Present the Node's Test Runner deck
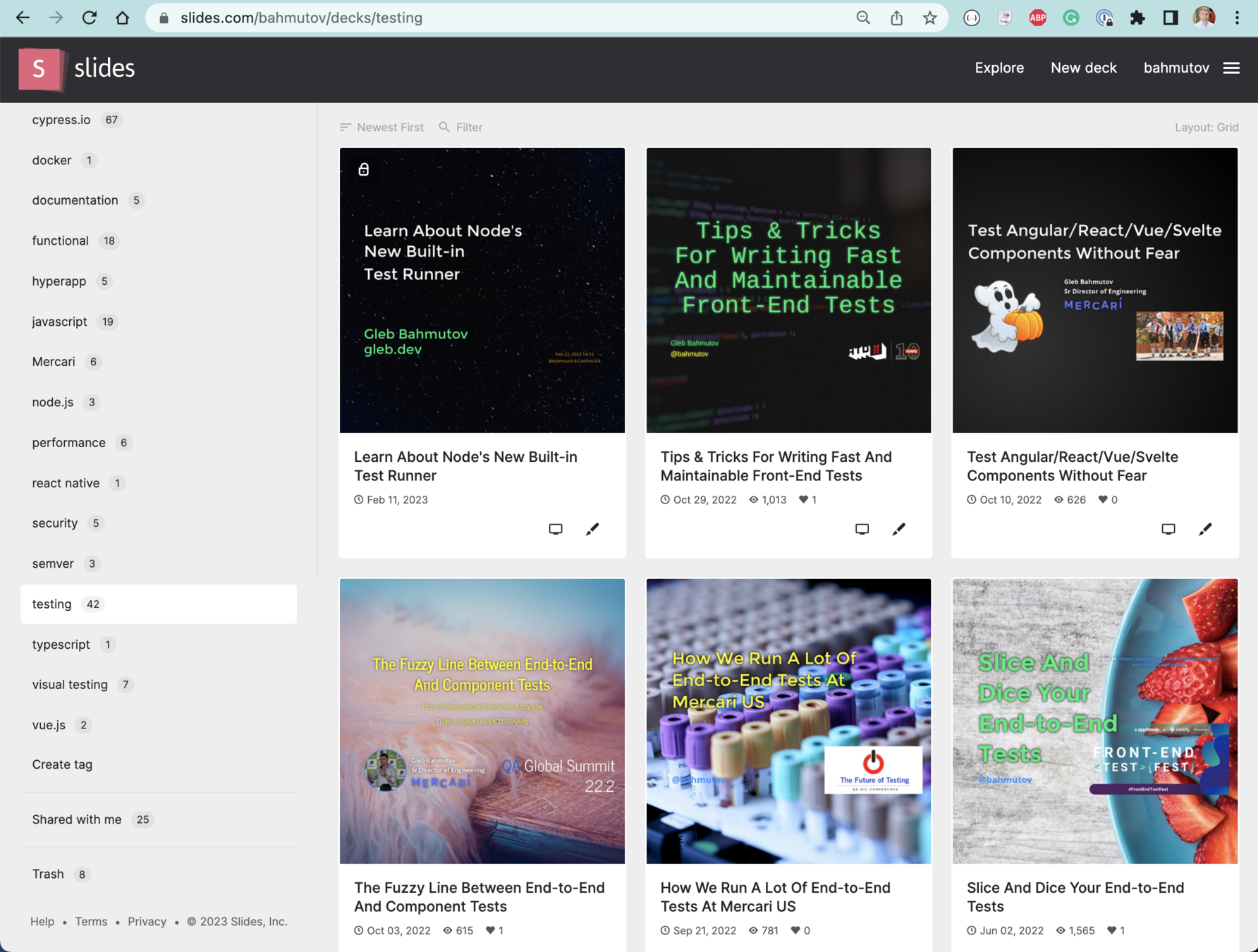The height and width of the screenshot is (952, 1258). point(556,529)
